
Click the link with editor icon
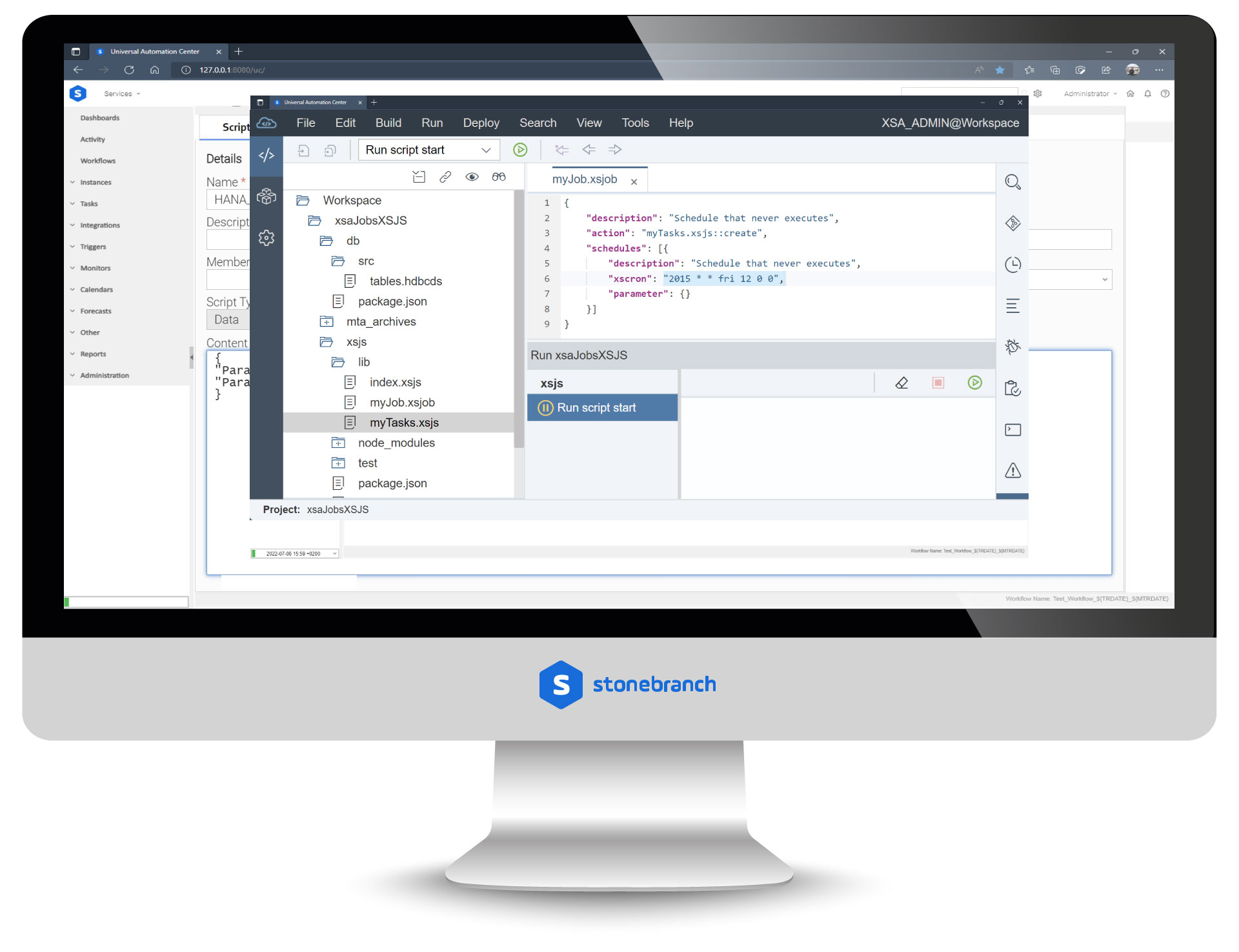pyautogui.click(x=445, y=177)
